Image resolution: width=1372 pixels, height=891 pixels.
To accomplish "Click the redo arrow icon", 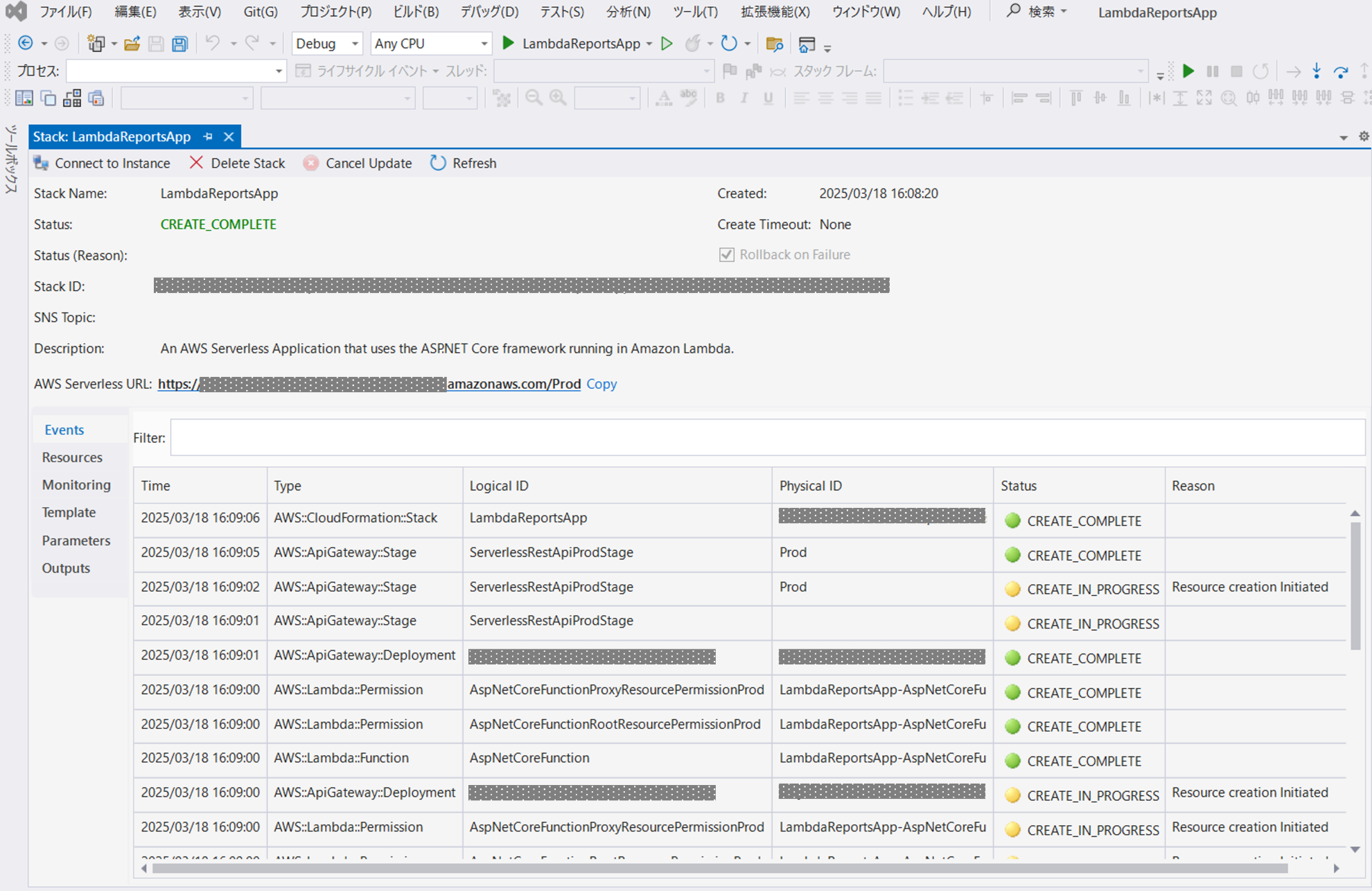I will coord(252,44).
